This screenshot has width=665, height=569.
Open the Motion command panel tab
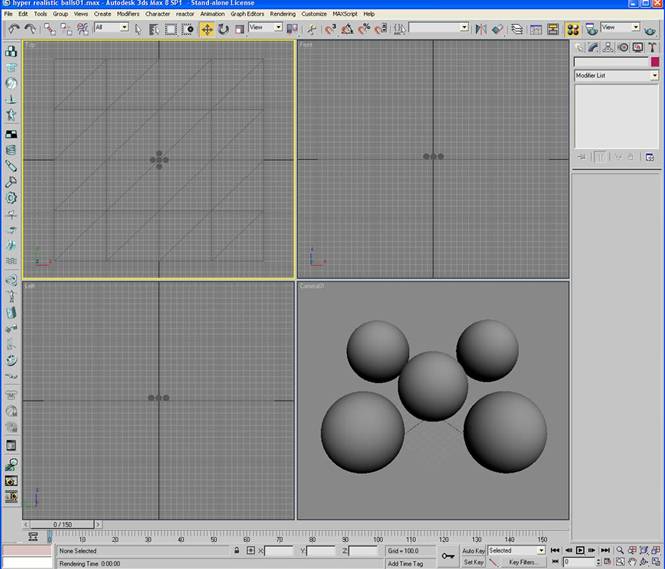[x=623, y=47]
